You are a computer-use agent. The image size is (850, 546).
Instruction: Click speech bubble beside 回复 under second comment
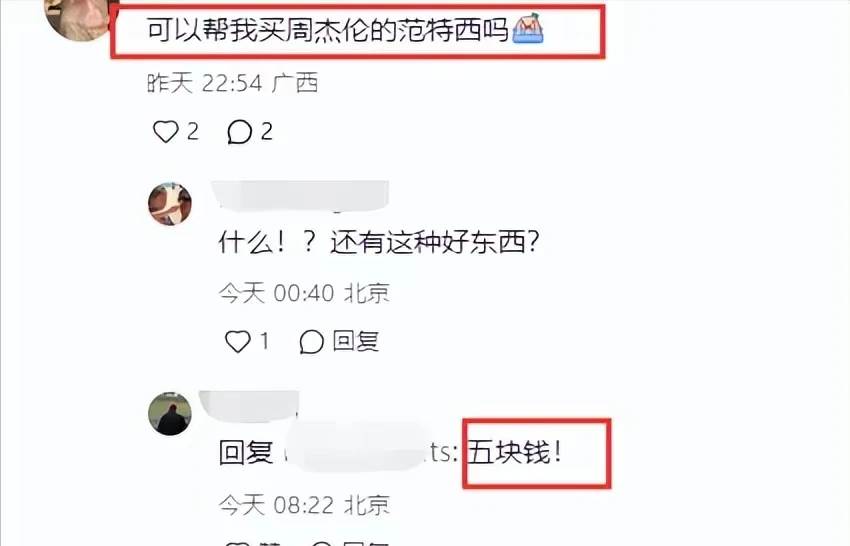tap(311, 342)
